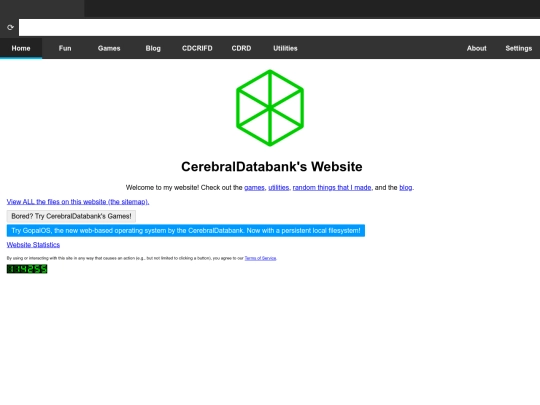Focus the empty address bar field

click(279, 27)
